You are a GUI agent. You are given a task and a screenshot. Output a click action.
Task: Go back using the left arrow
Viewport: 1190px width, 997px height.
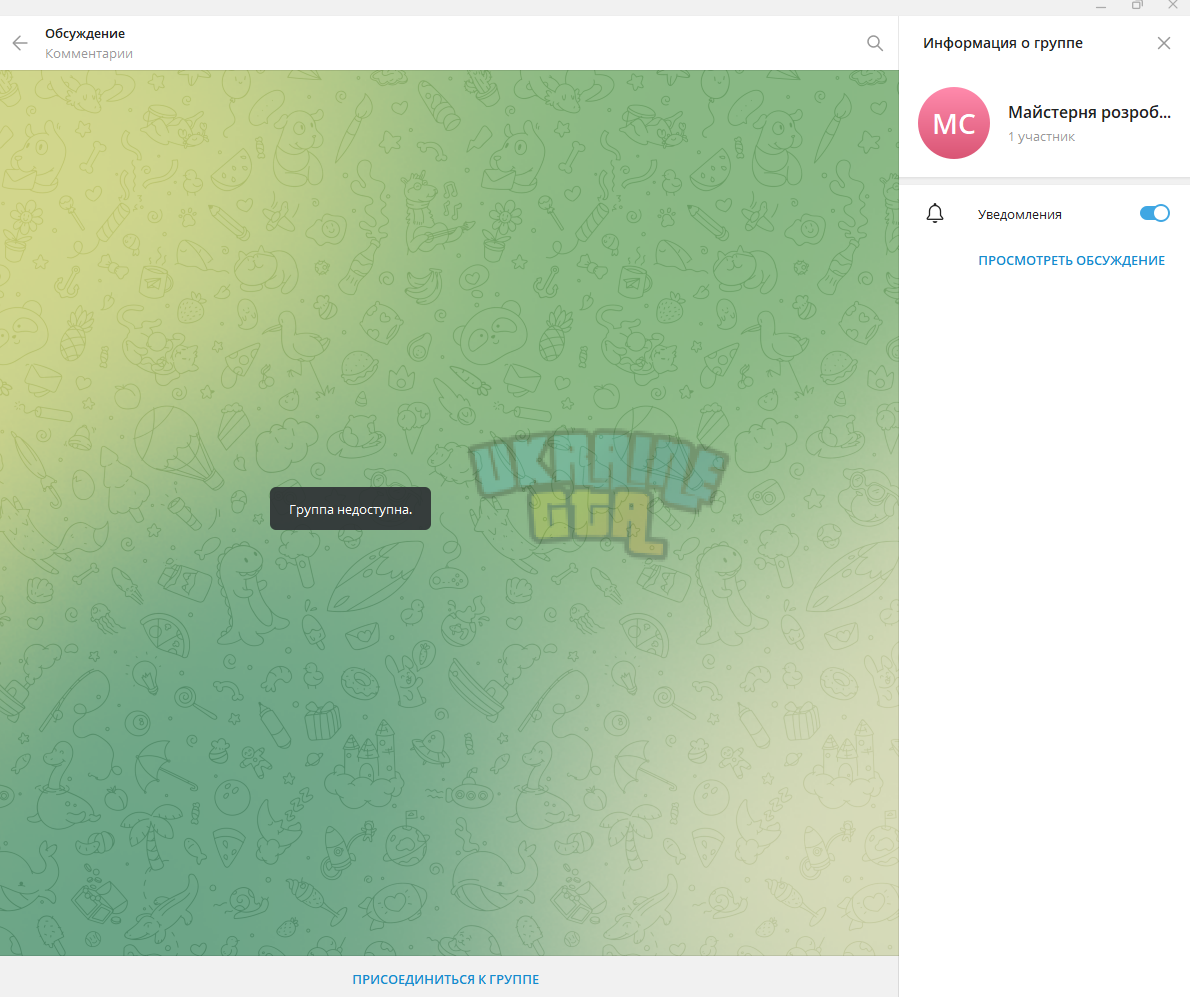coord(20,43)
